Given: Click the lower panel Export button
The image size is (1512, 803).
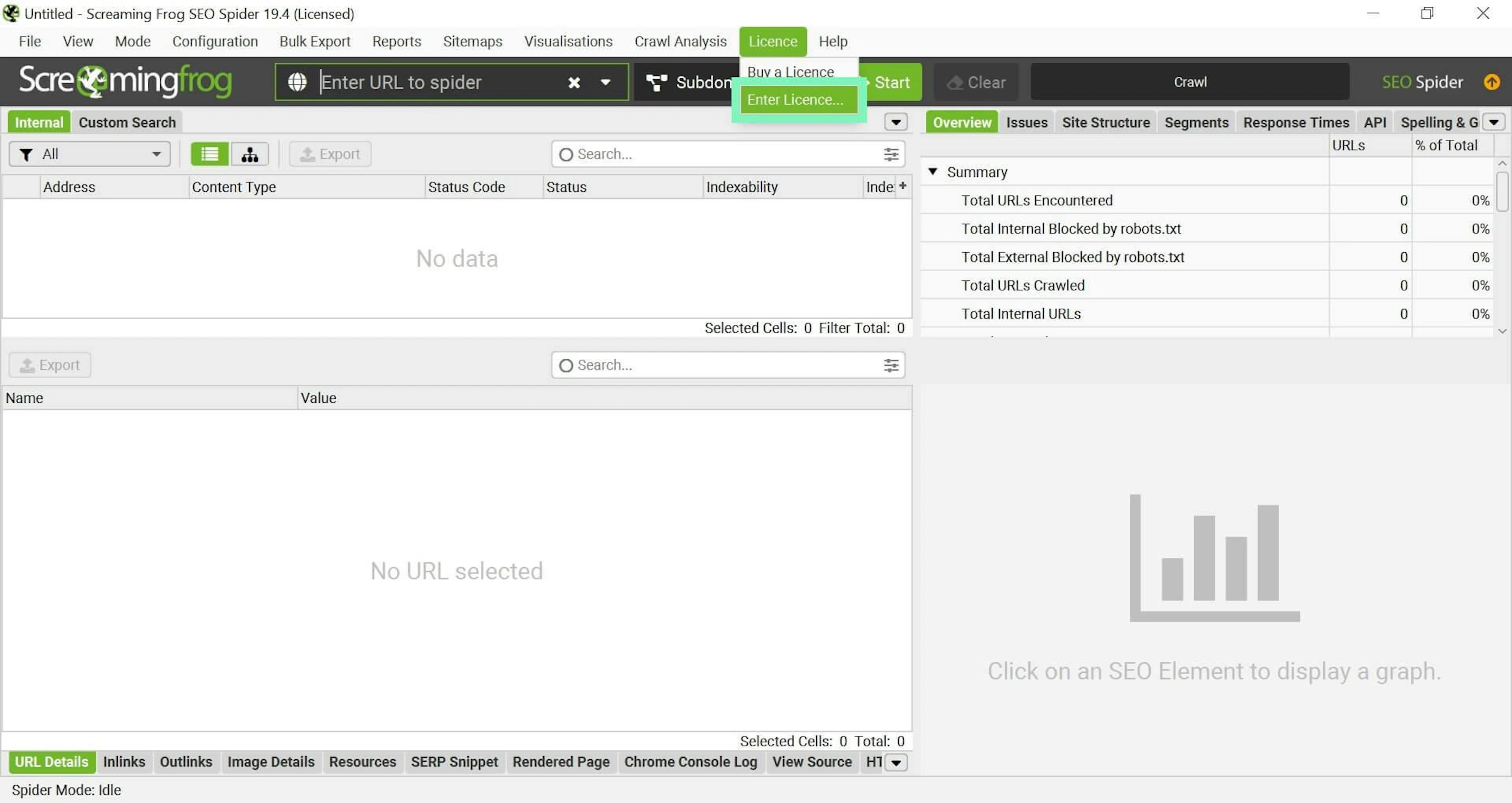Looking at the screenshot, I should click(x=50, y=364).
